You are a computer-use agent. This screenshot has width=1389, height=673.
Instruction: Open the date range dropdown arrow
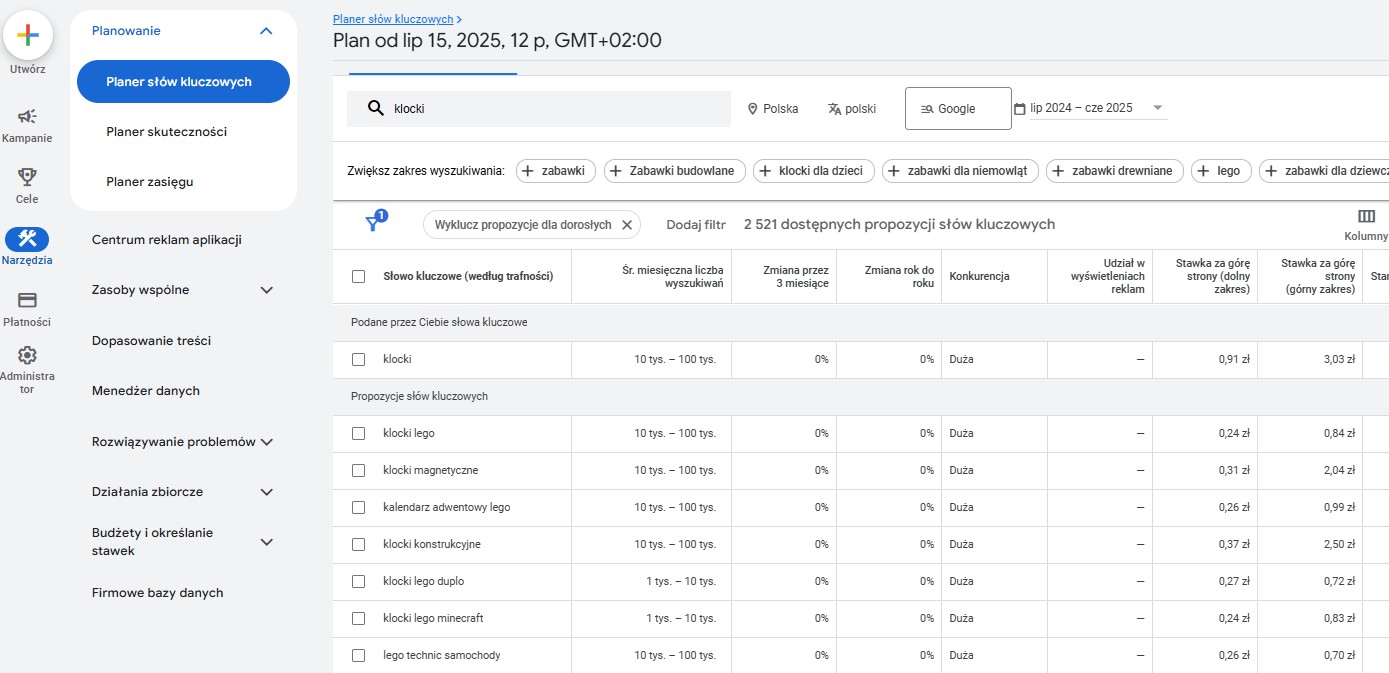[x=1157, y=108]
